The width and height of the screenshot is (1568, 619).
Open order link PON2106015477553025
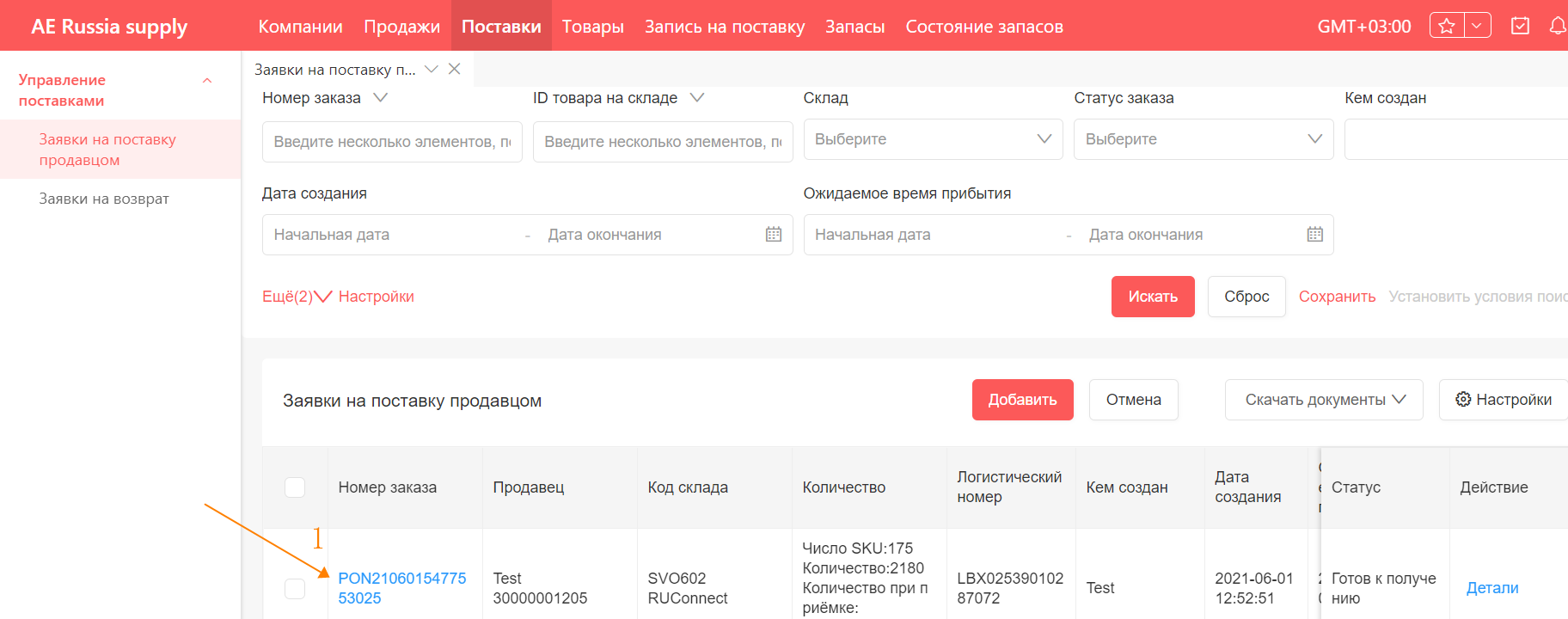(402, 588)
